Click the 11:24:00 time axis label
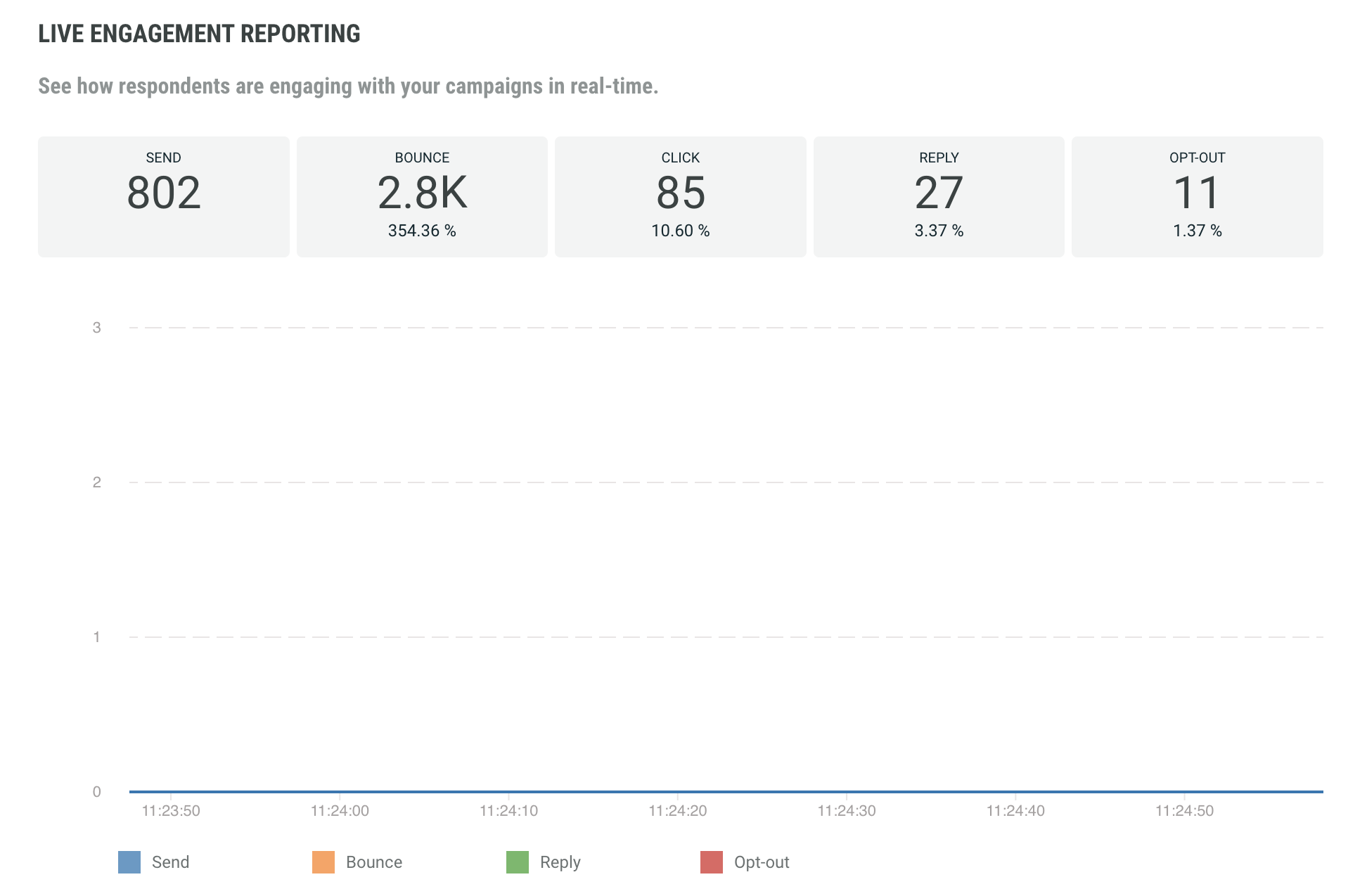The height and width of the screenshot is (896, 1367). coord(340,811)
